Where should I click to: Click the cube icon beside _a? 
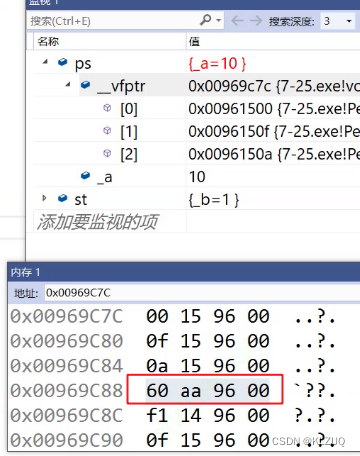pos(86,175)
